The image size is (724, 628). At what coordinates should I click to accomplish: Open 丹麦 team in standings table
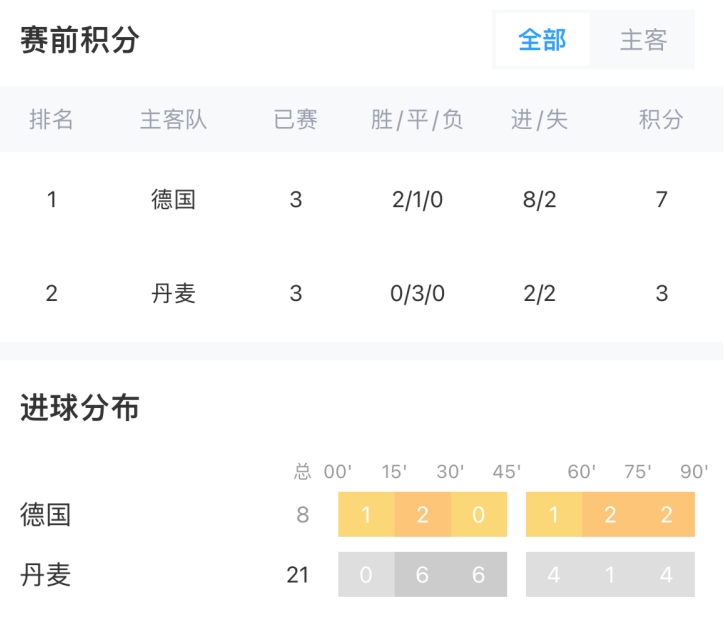tap(173, 293)
